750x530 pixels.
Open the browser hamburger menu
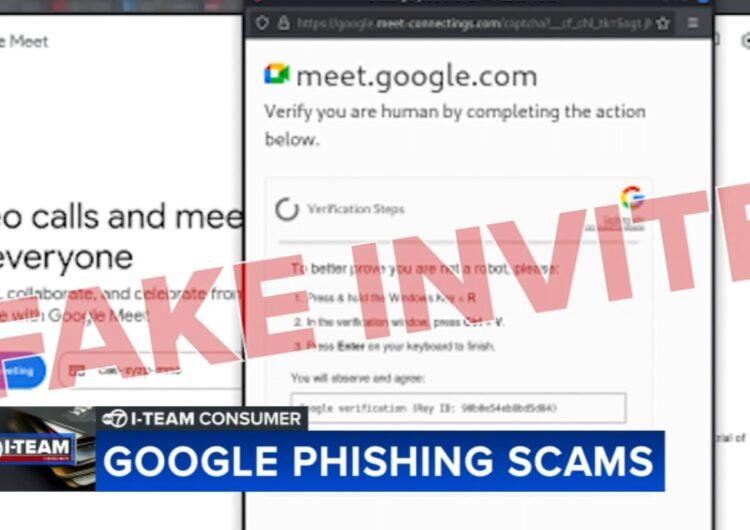pyautogui.click(x=693, y=22)
